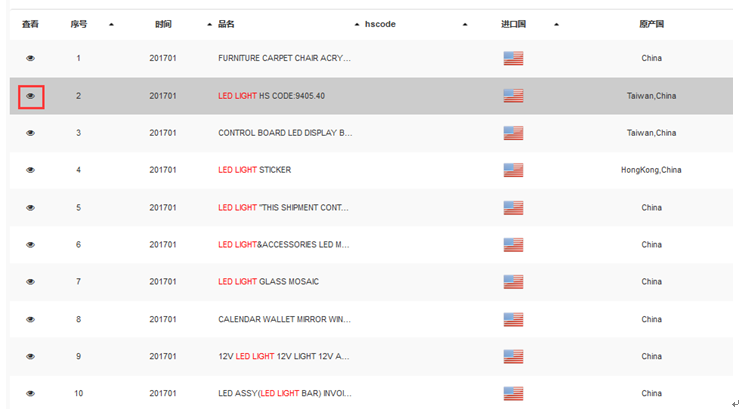View the LED LIGHT GLASS MOSAIC record
This screenshot has height=412, width=745.
point(30,282)
